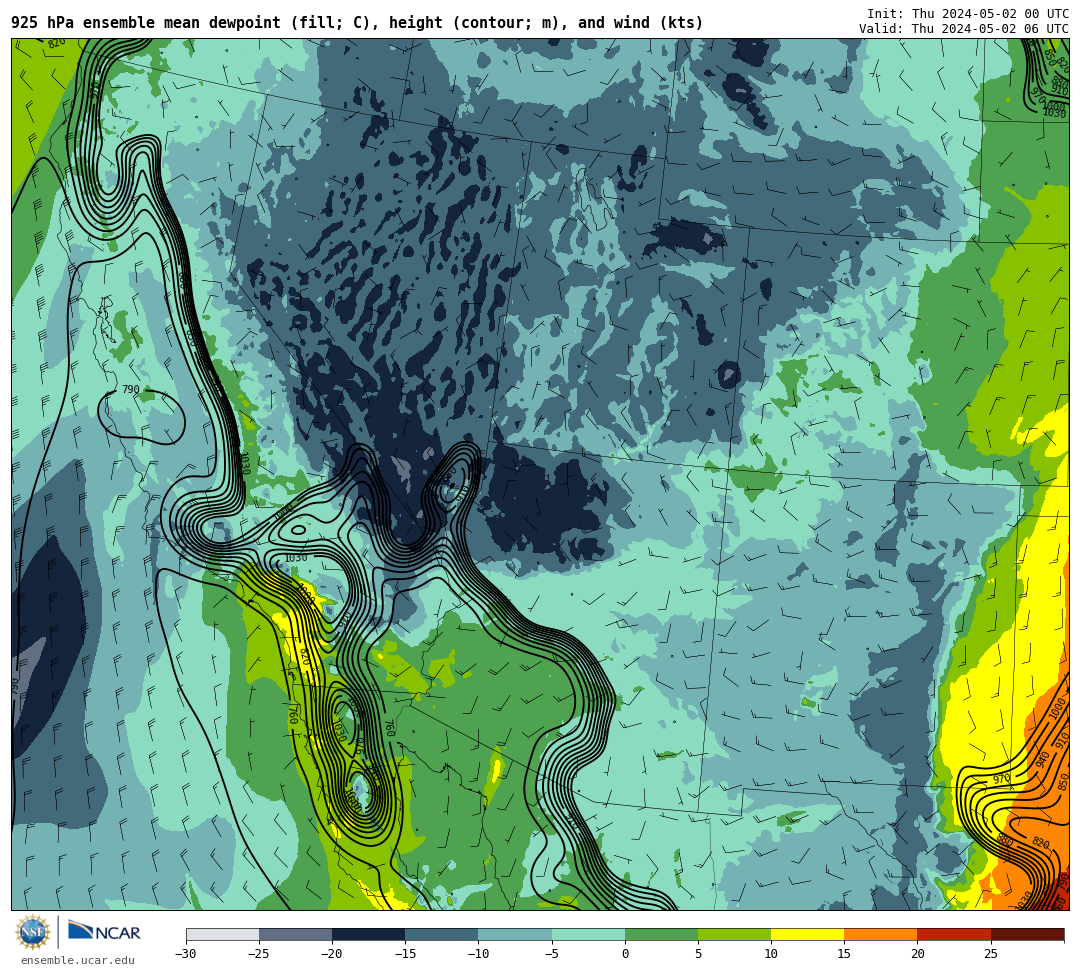Click the -30 to -25 light gray colorbar segment

click(222, 934)
